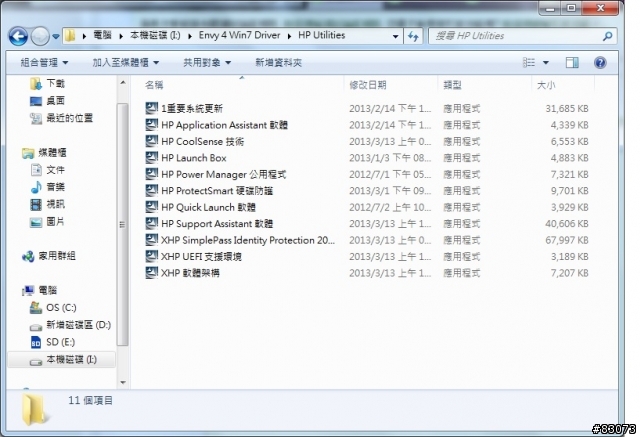Select 本機磁碟 (I:) in the address breadcrumb
The image size is (640, 437).
click(155, 35)
